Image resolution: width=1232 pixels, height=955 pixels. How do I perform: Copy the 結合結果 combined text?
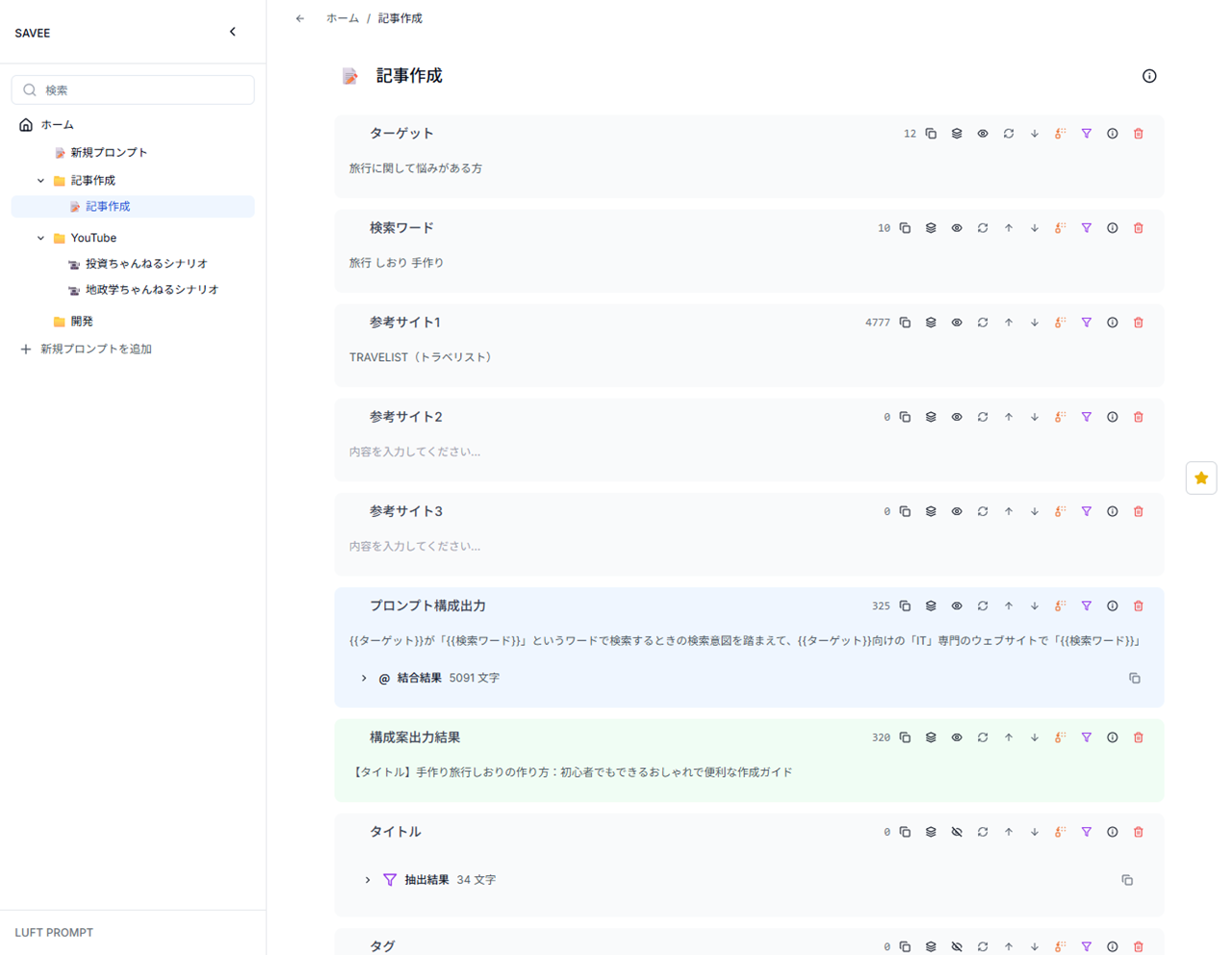pyautogui.click(x=1135, y=679)
